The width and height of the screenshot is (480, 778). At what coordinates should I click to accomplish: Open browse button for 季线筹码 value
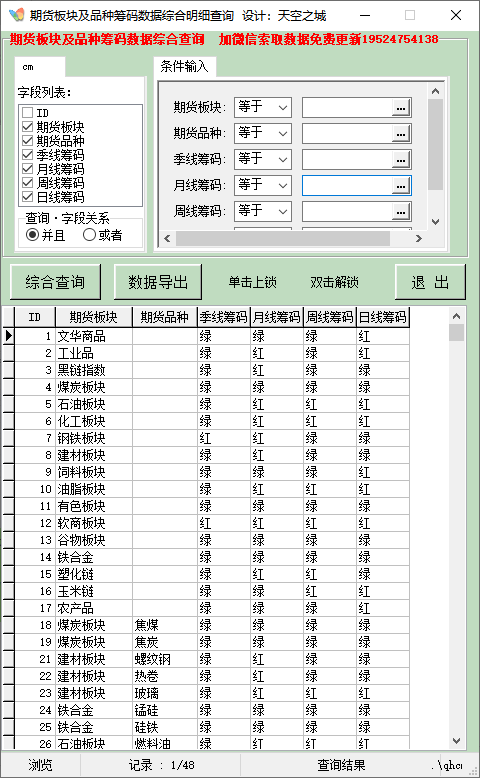[x=401, y=160]
